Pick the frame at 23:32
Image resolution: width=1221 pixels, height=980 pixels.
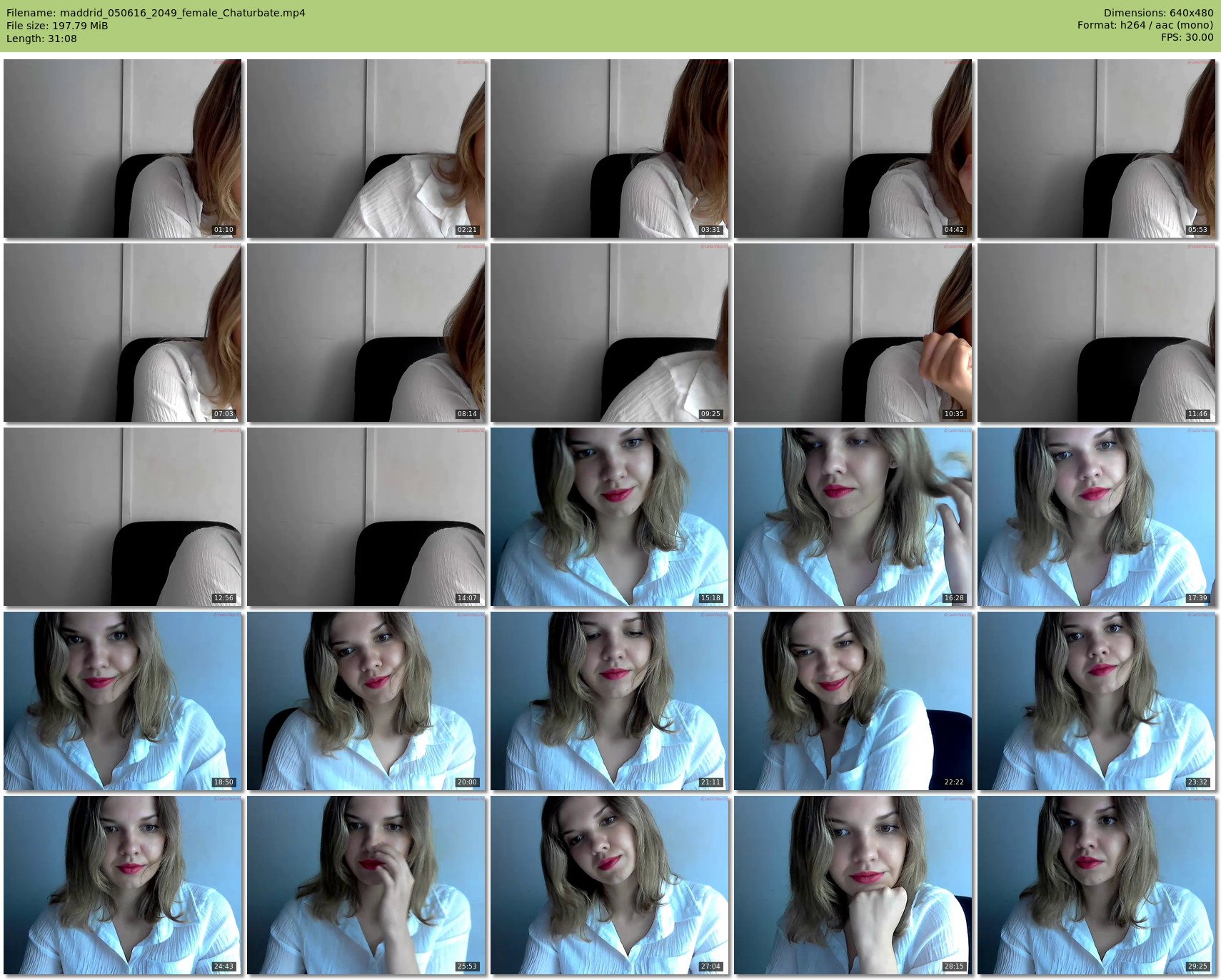coord(1097,701)
